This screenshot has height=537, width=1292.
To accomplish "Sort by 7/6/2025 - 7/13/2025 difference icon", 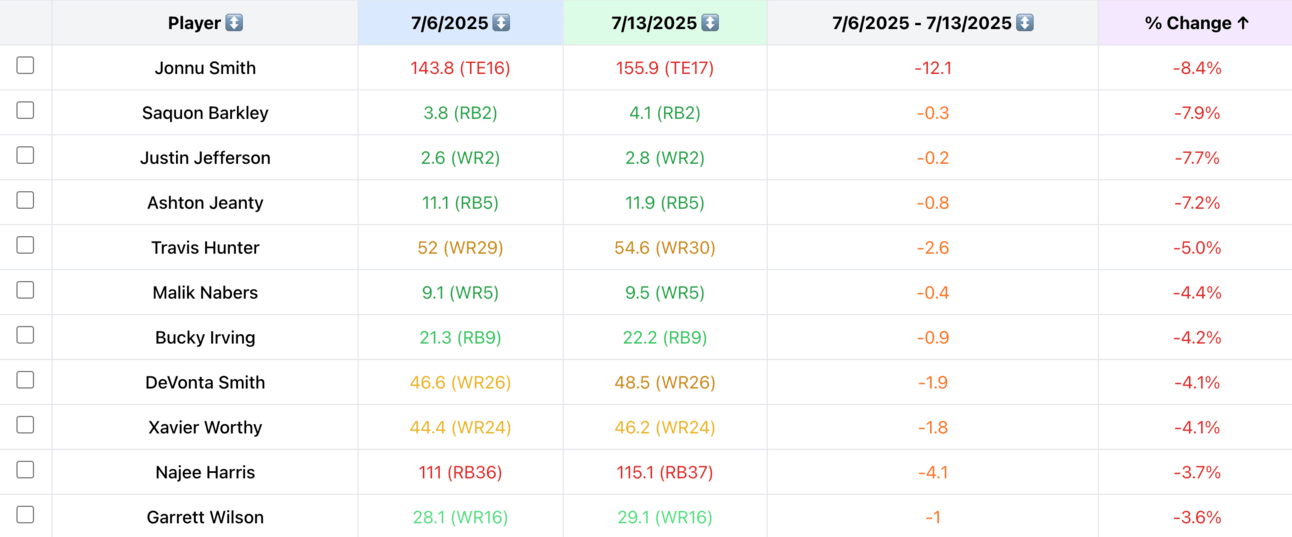I will point(1025,23).
